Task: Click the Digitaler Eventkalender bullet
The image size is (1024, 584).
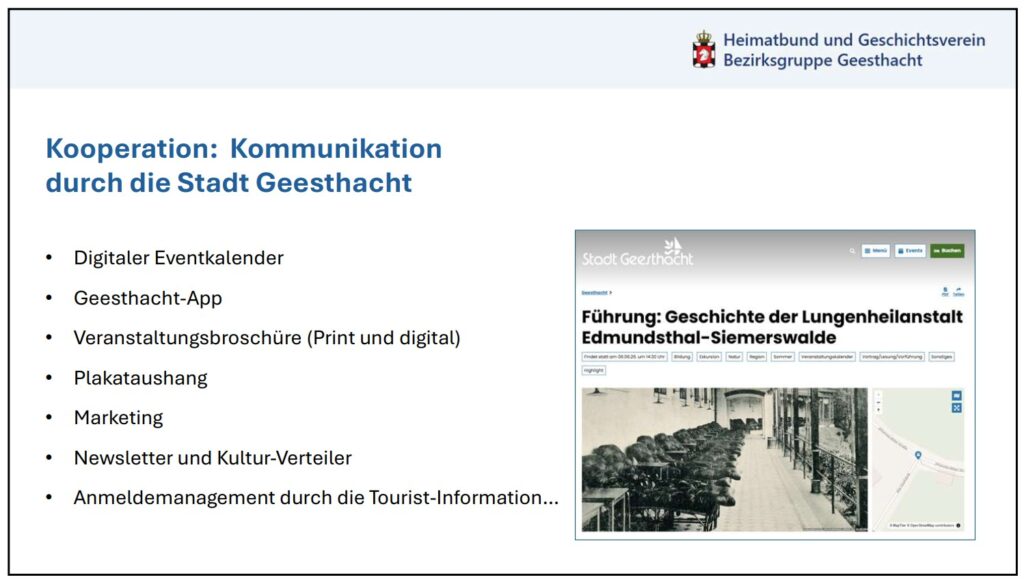Action: pos(178,258)
